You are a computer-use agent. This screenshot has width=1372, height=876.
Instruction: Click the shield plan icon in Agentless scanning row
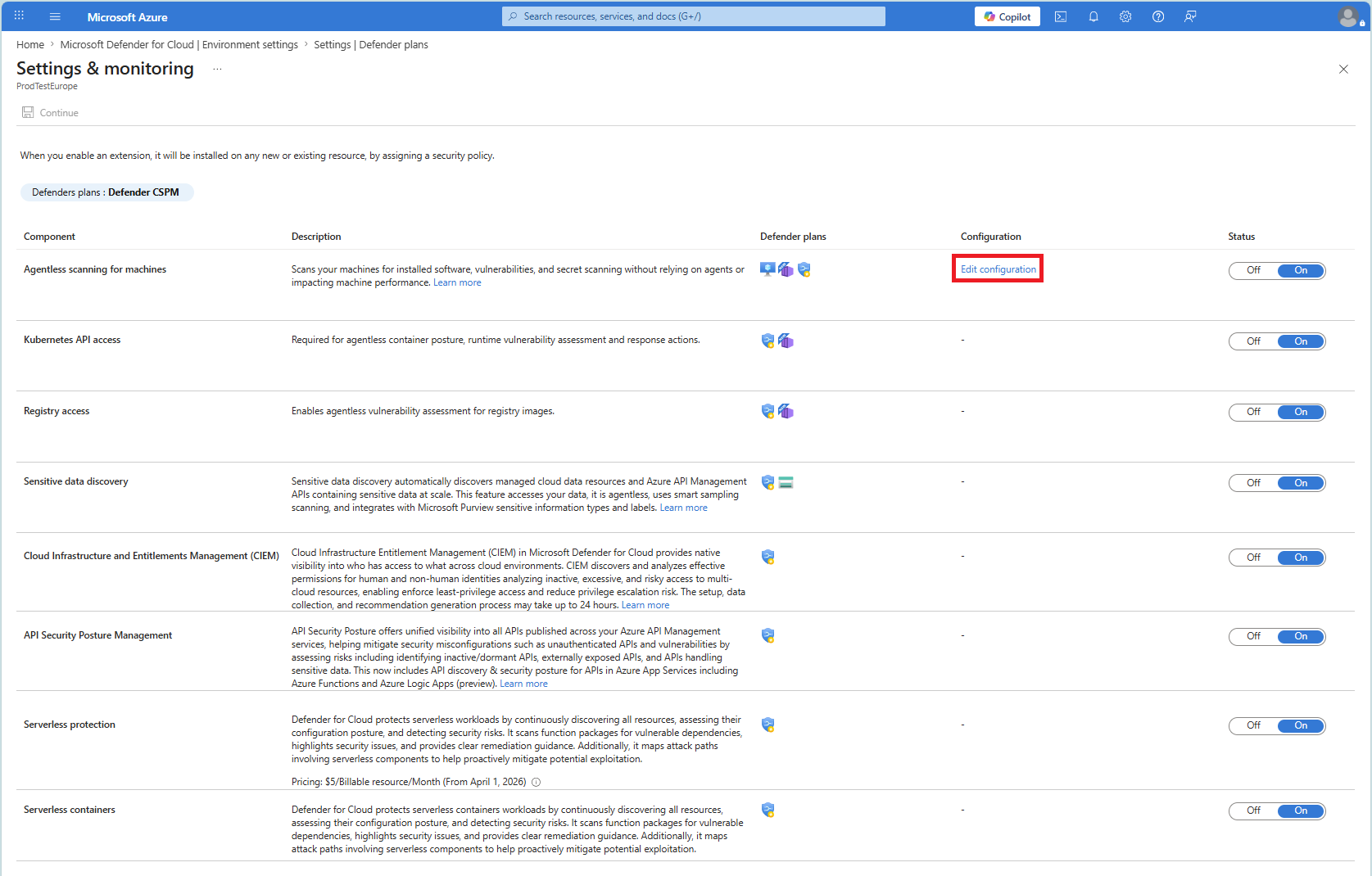(x=804, y=269)
